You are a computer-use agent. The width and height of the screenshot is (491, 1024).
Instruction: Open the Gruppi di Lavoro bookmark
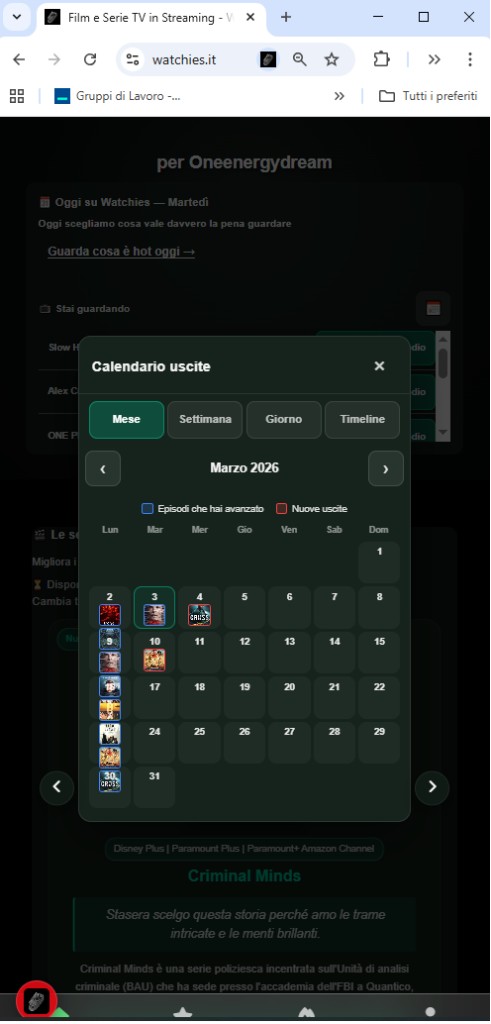pyautogui.click(x=118, y=97)
